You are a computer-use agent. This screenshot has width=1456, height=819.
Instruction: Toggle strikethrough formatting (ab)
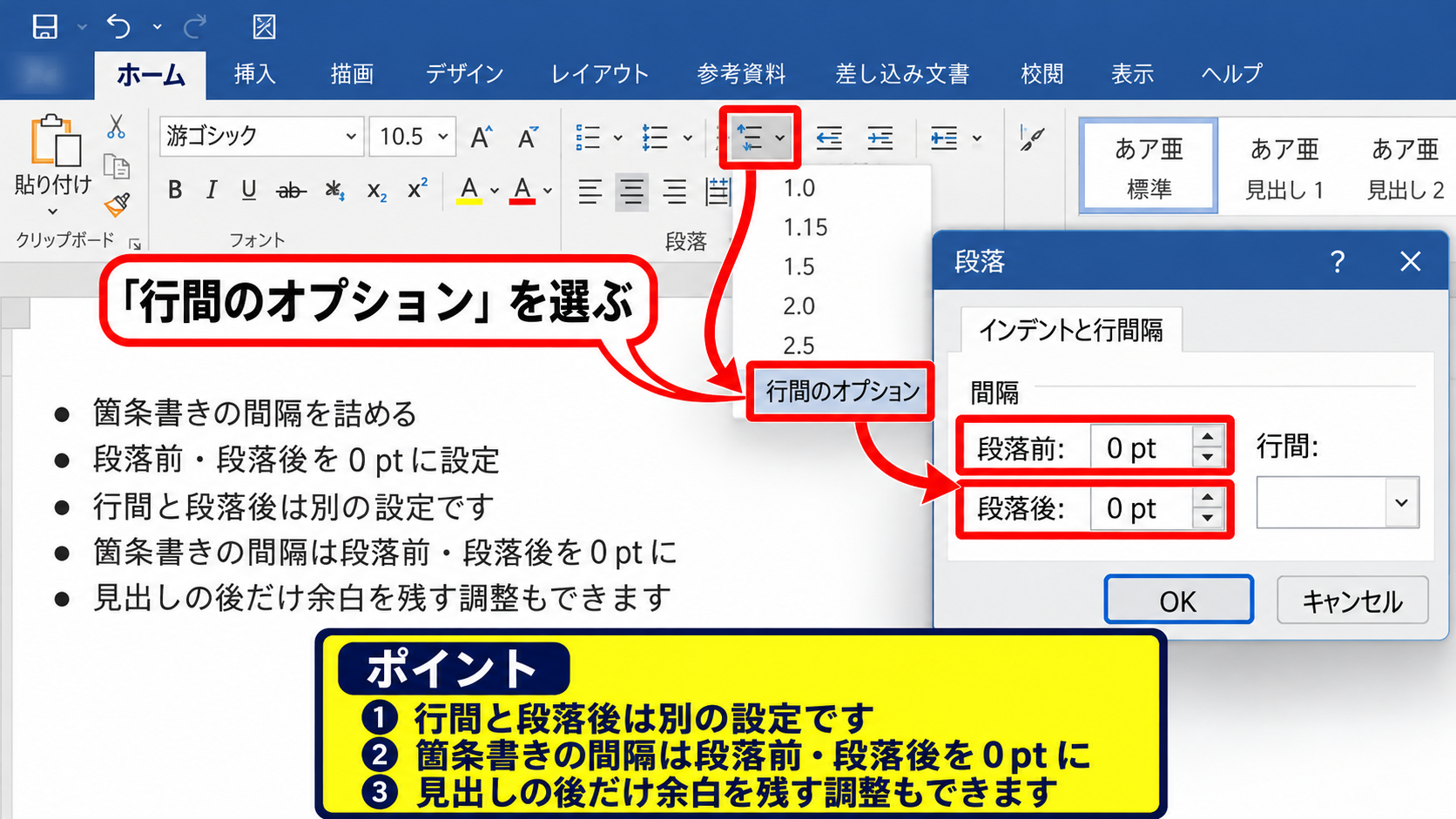click(x=291, y=190)
